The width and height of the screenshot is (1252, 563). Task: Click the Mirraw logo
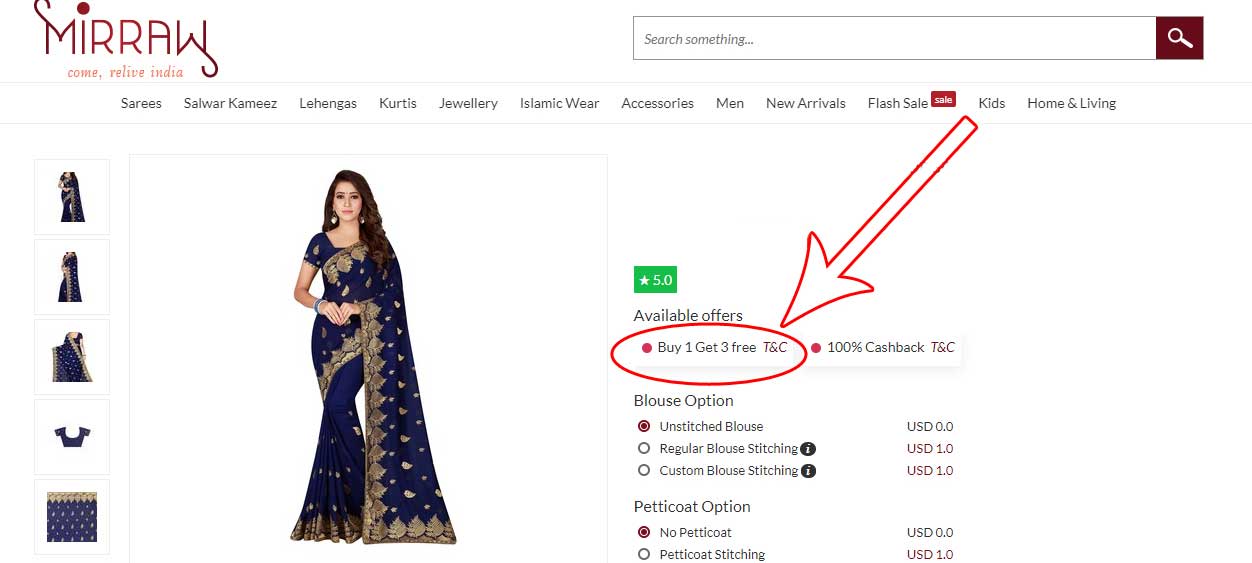coord(125,40)
